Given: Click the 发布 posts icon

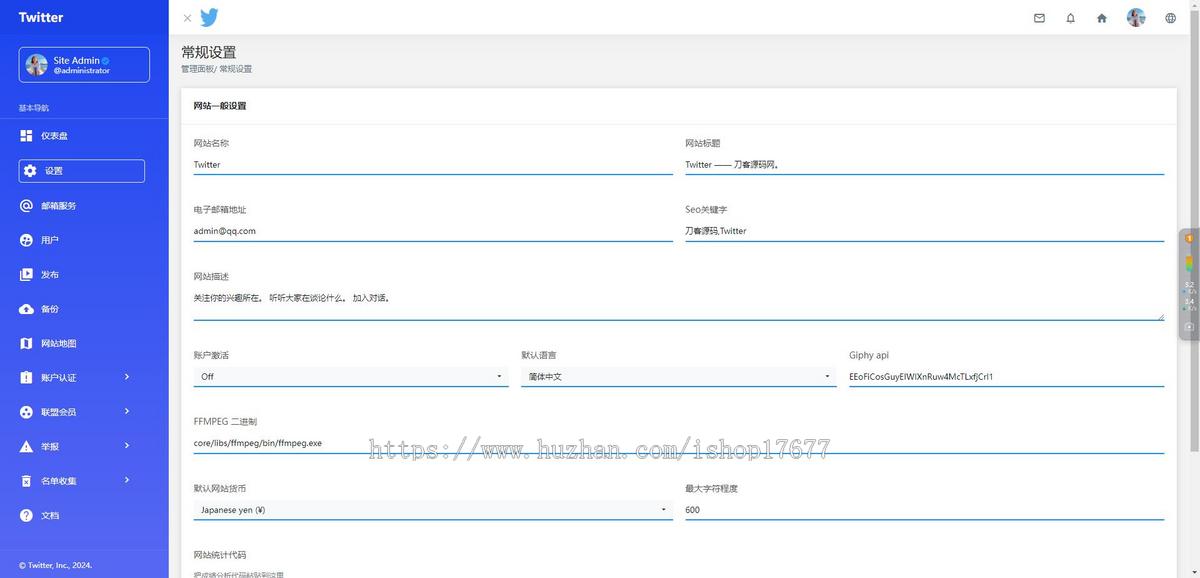Looking at the screenshot, I should pos(27,274).
